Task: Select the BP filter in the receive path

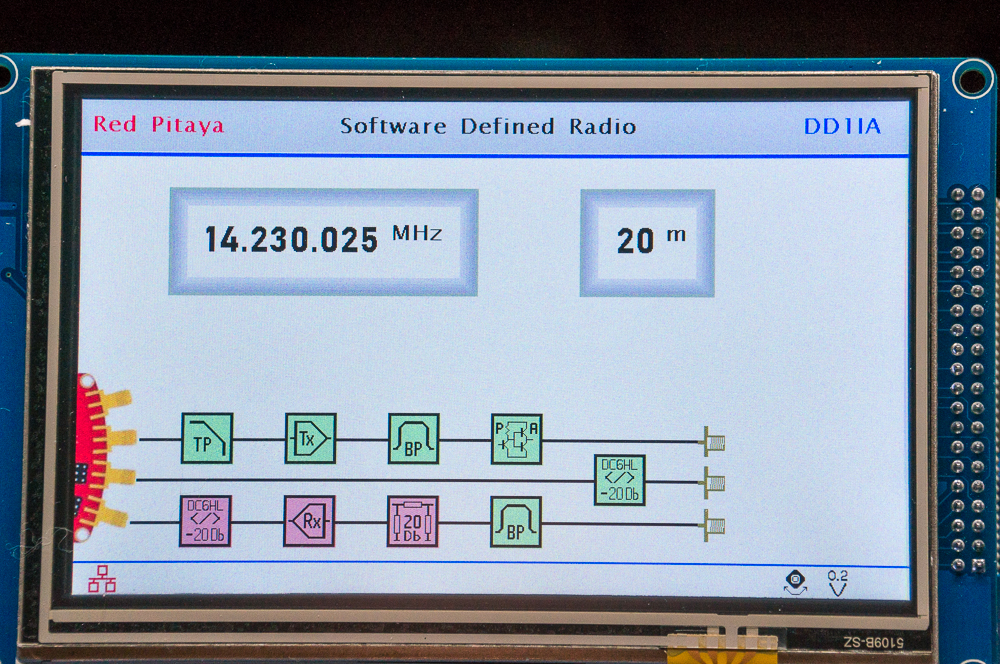Action: pyautogui.click(x=516, y=522)
